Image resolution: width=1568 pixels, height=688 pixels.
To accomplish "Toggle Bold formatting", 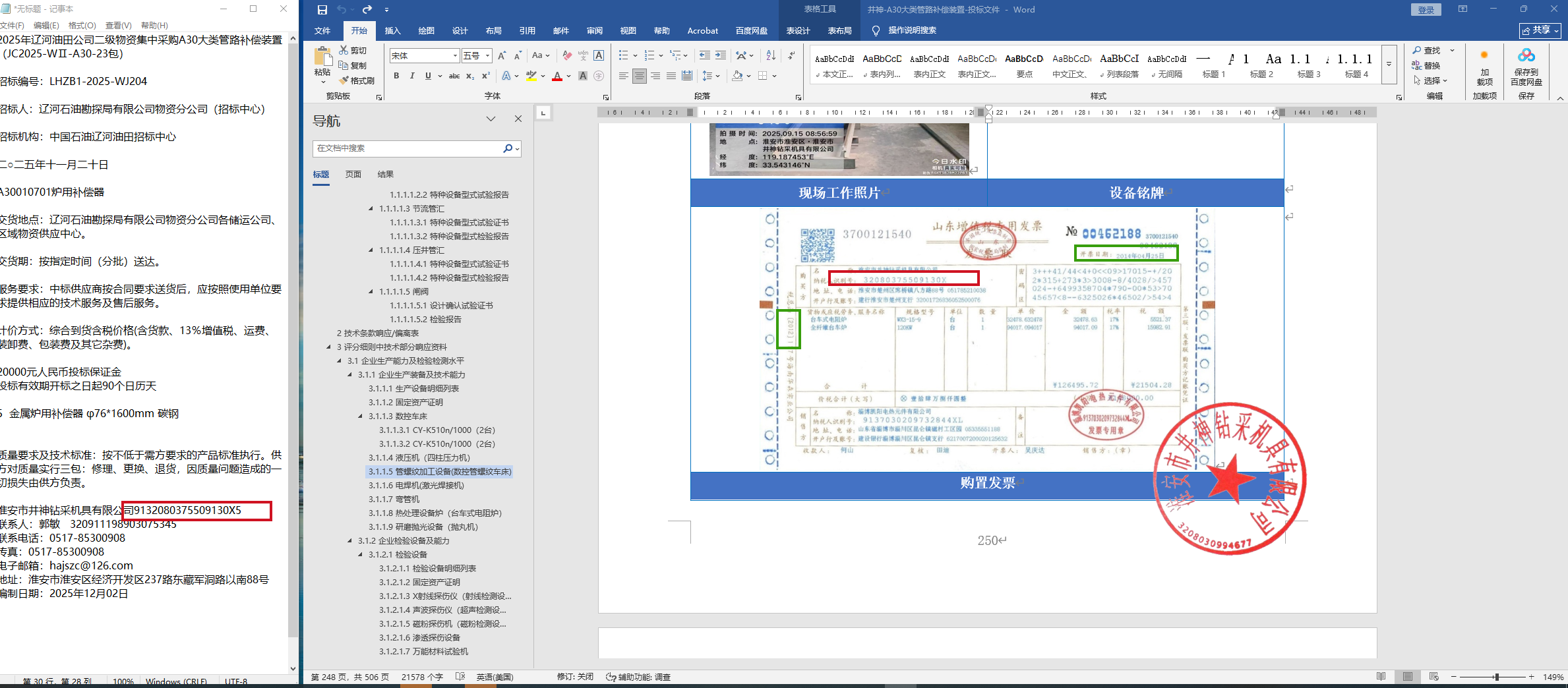I will point(396,76).
